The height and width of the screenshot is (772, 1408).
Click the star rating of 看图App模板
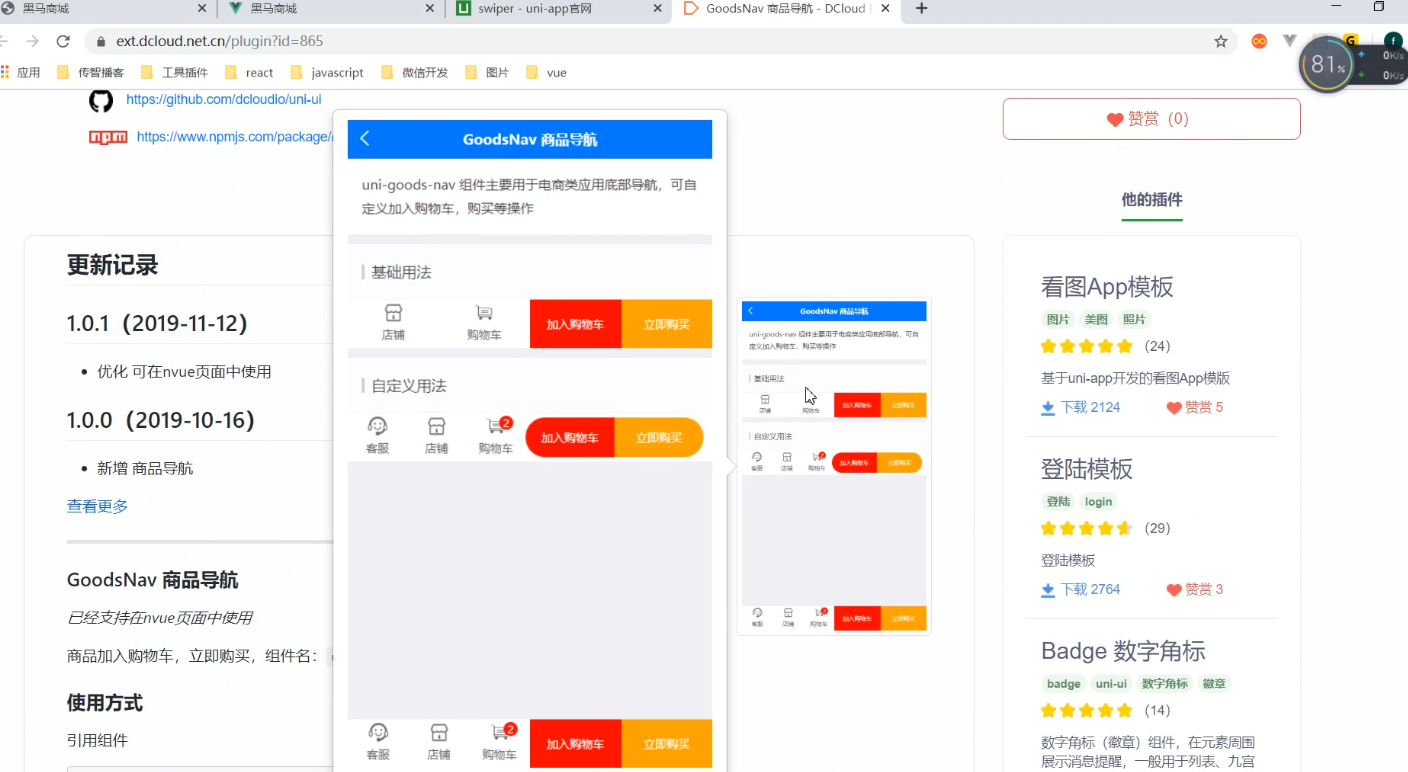click(x=1086, y=346)
